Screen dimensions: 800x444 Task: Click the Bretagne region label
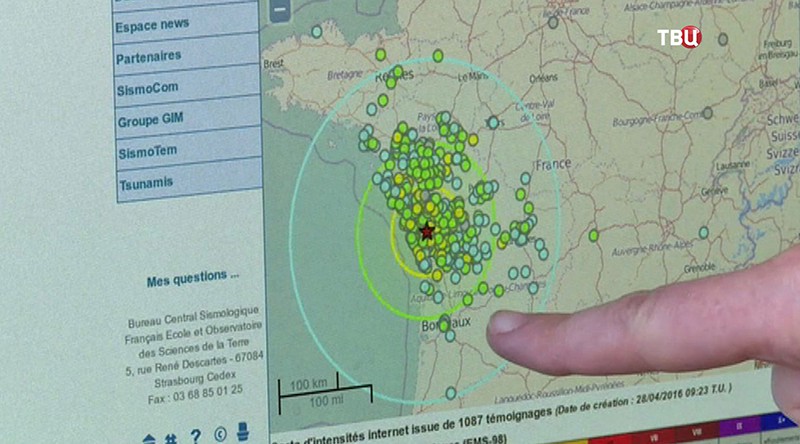344,75
